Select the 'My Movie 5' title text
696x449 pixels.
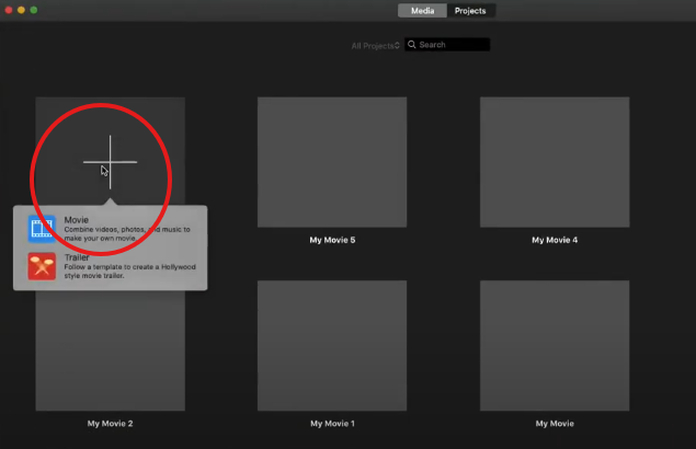332,240
